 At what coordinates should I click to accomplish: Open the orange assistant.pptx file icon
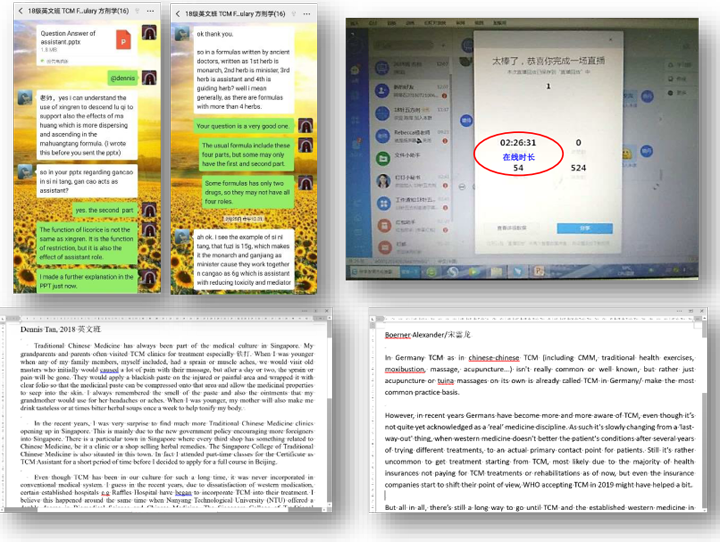[123, 40]
